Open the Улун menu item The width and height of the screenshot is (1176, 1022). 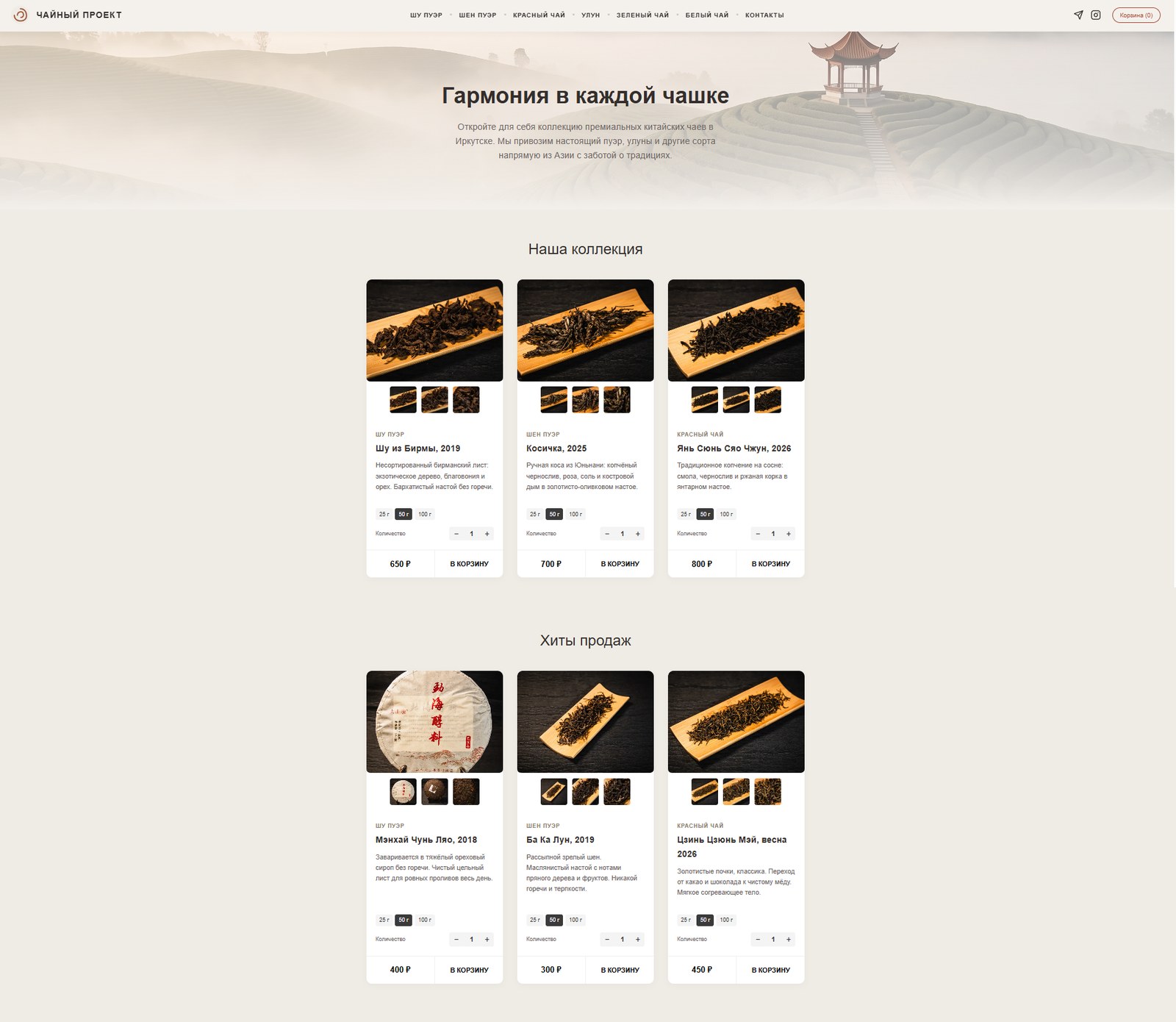click(x=591, y=15)
